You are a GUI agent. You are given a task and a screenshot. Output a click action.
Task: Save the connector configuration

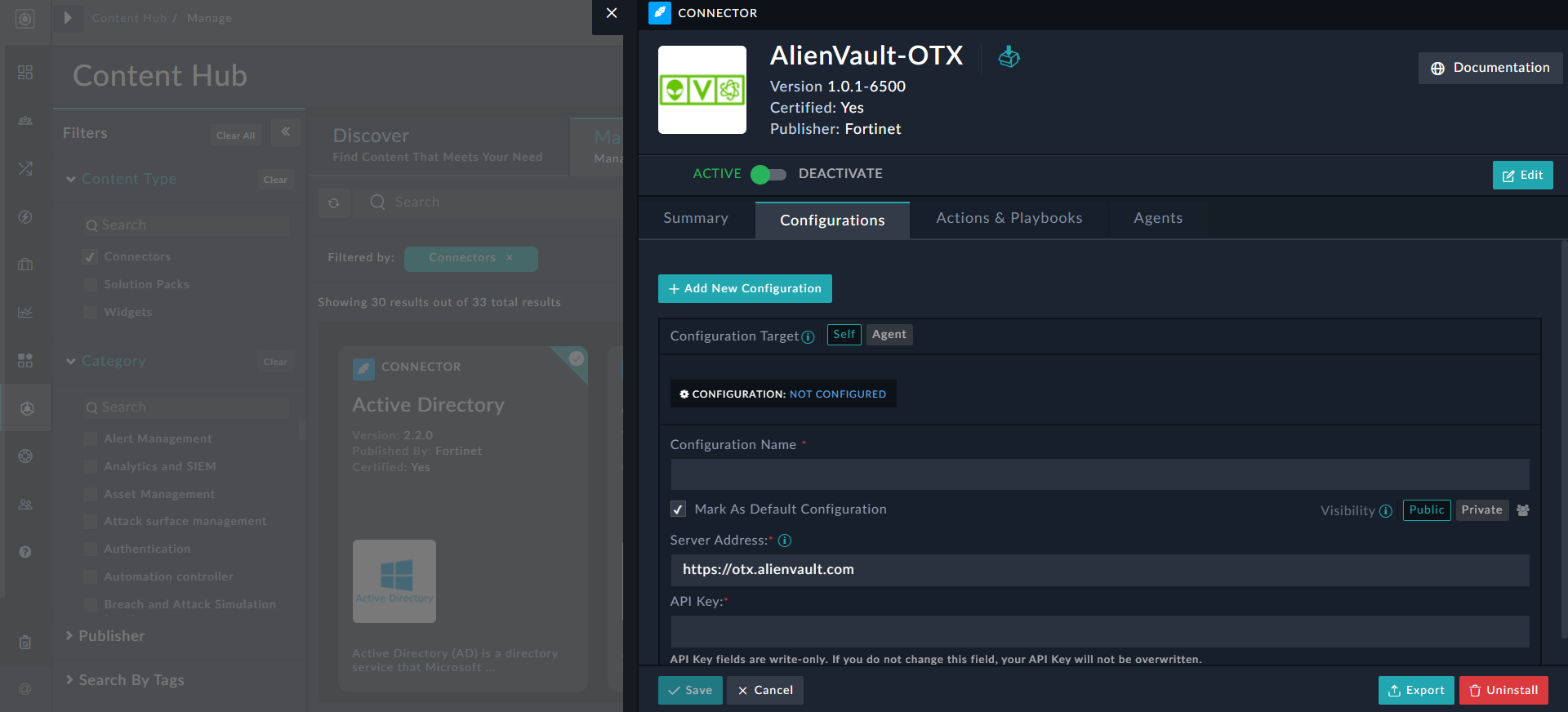[x=690, y=690]
